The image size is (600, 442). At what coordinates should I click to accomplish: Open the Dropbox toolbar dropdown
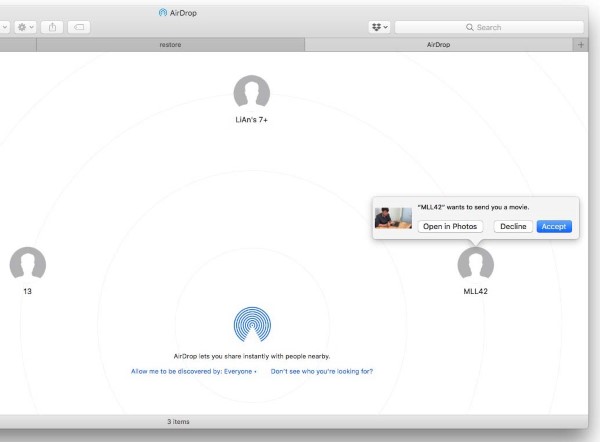(380, 27)
